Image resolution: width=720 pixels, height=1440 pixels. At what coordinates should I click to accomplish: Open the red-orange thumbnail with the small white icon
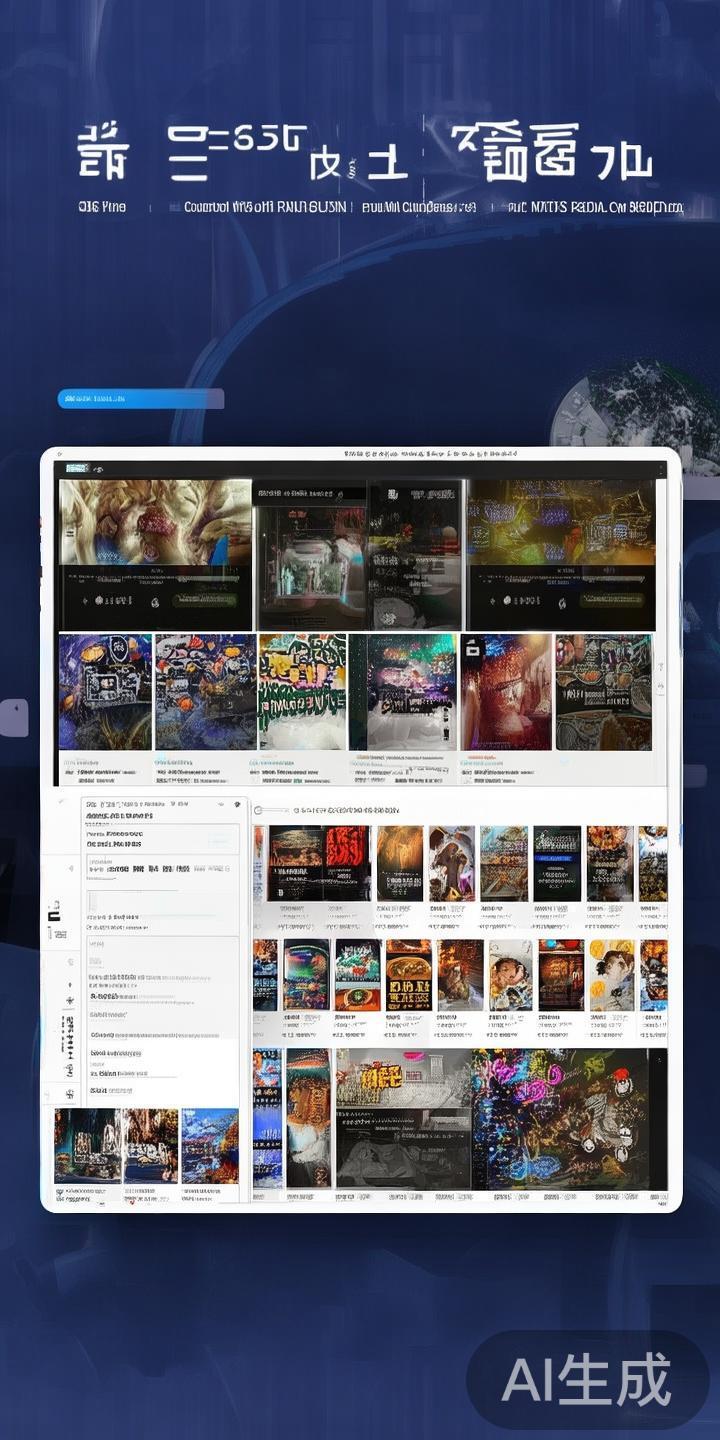tap(505, 691)
